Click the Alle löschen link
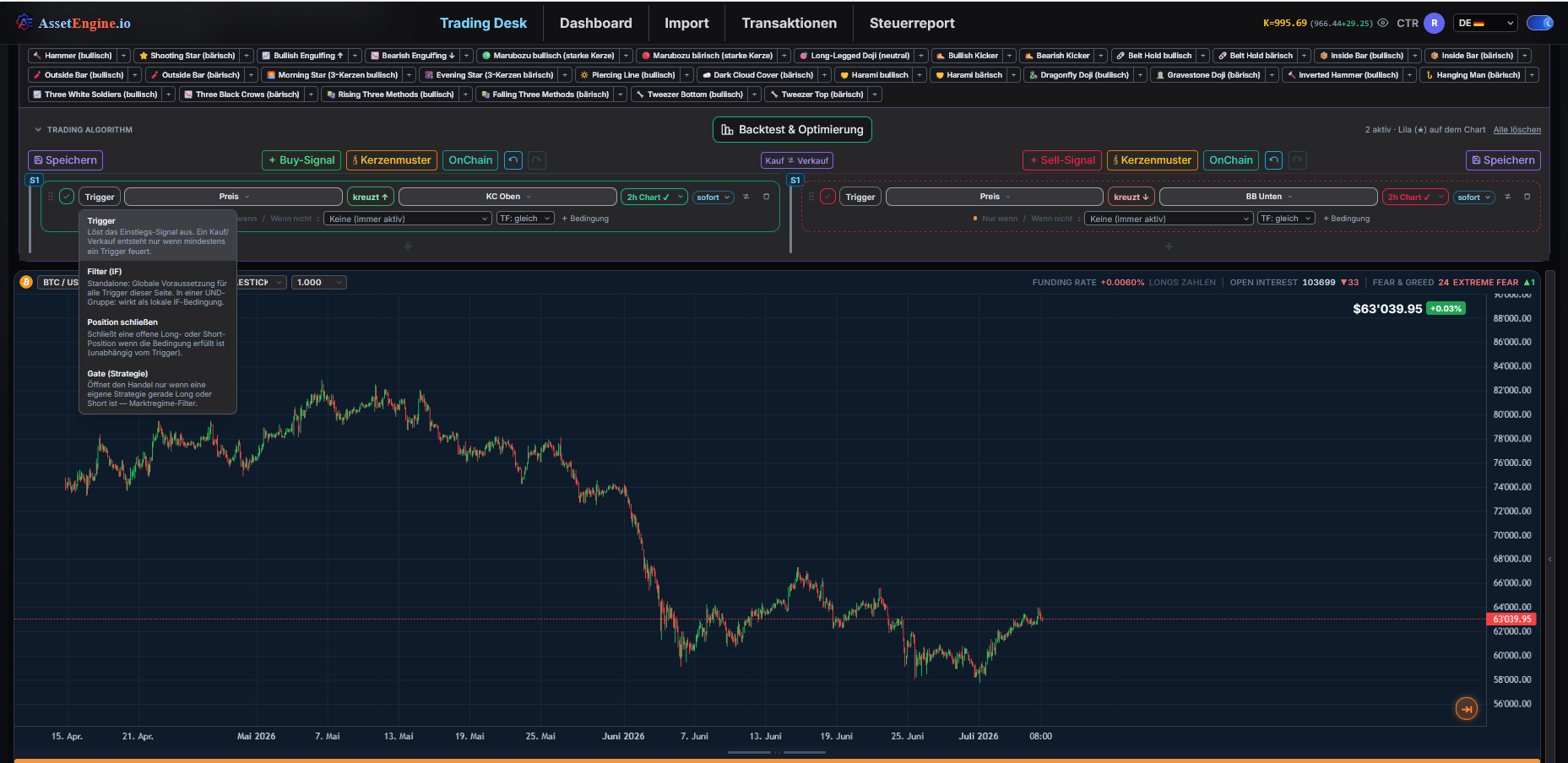 pos(1516,130)
